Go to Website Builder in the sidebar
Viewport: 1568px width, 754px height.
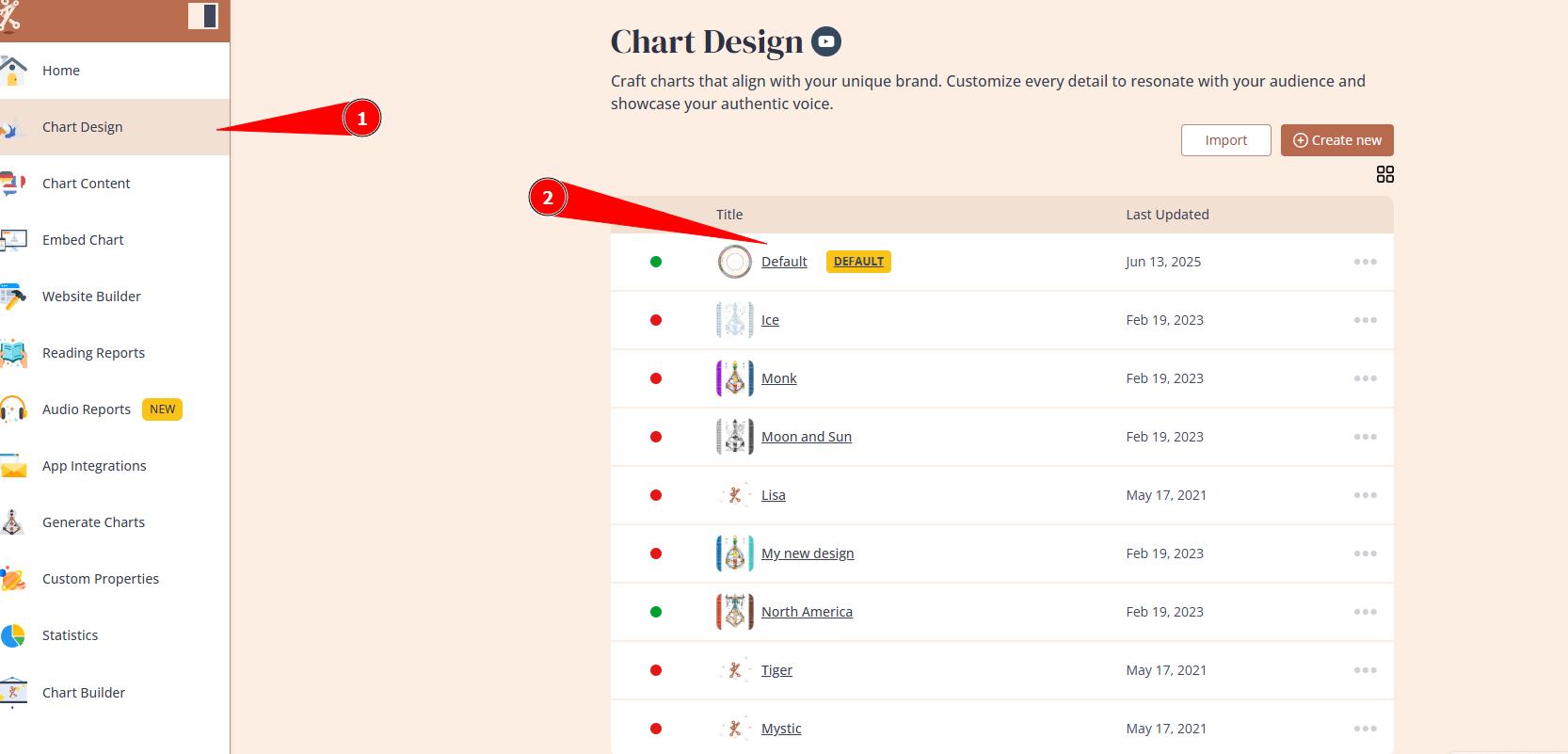coord(91,297)
